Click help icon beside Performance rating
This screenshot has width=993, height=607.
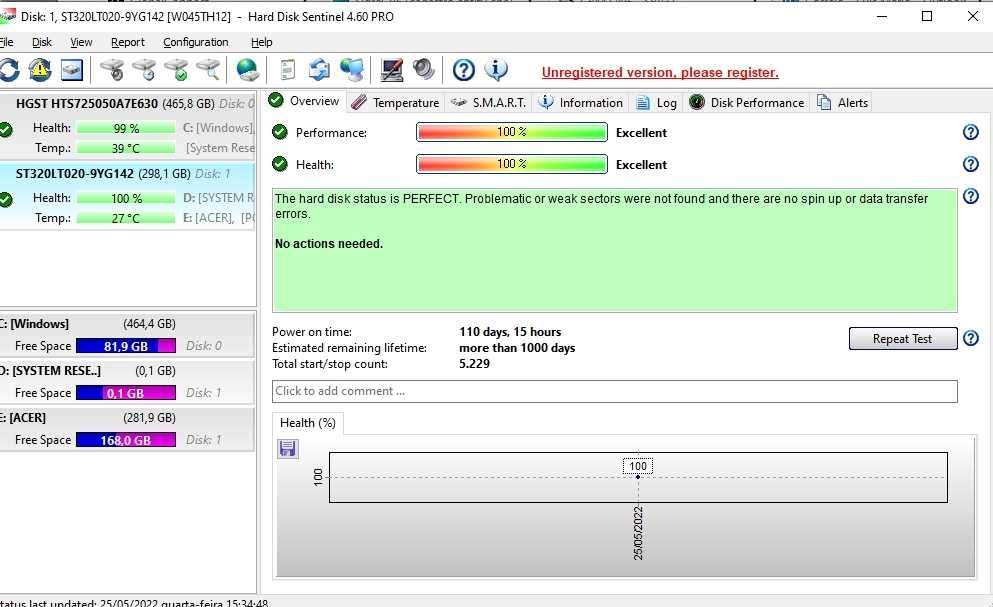click(971, 132)
